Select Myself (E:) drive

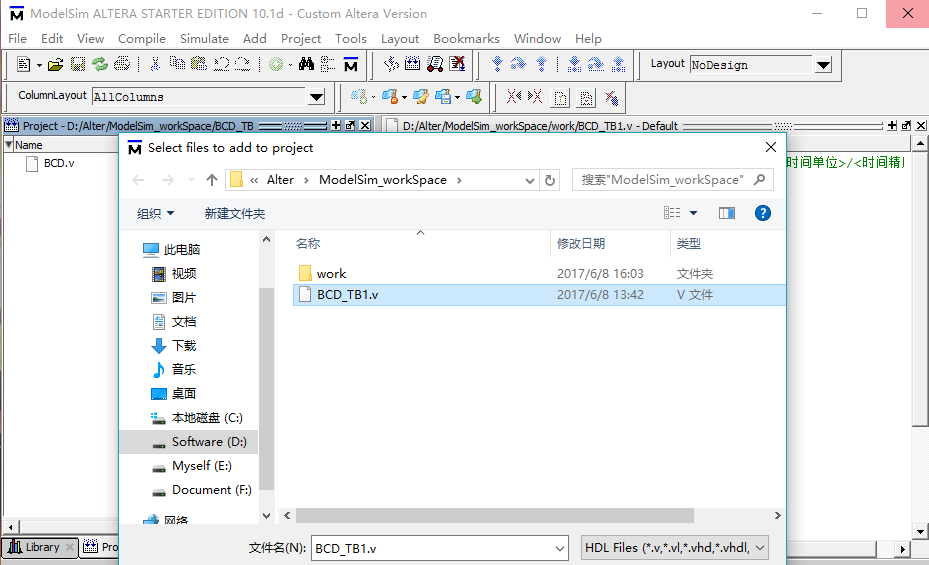click(x=201, y=466)
